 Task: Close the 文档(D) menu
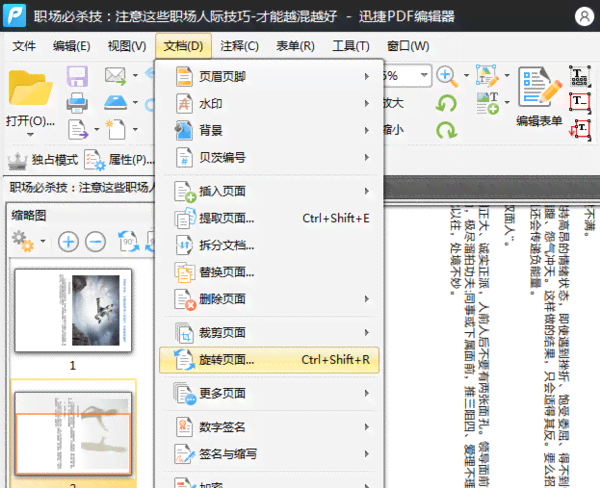tap(183, 46)
